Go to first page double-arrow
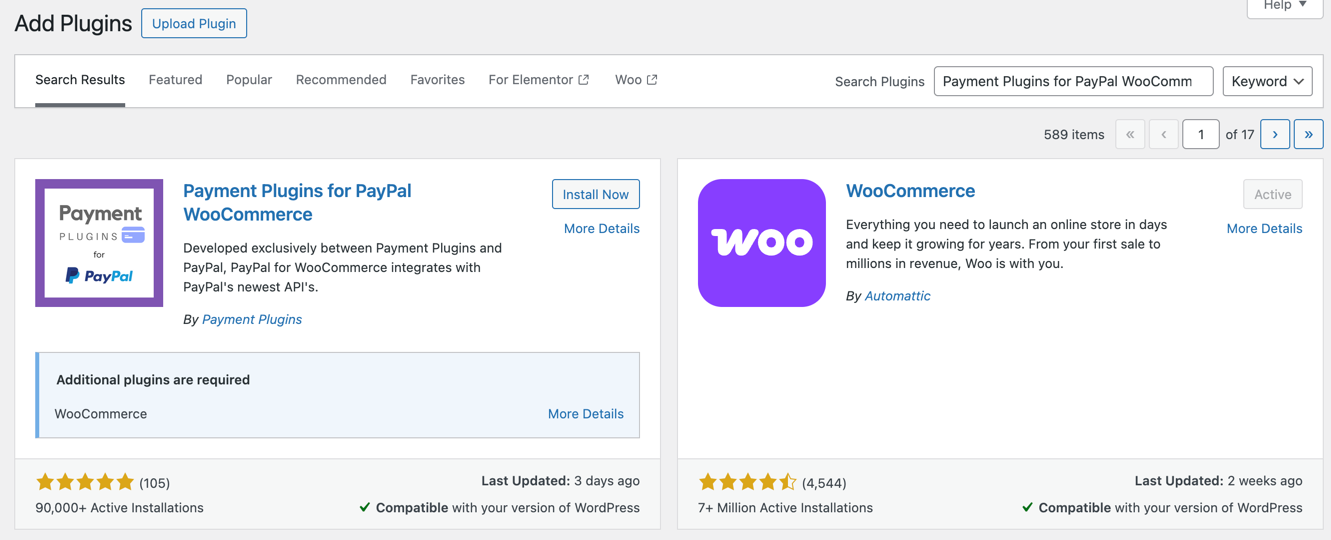Image resolution: width=1331 pixels, height=540 pixels. [1130, 134]
